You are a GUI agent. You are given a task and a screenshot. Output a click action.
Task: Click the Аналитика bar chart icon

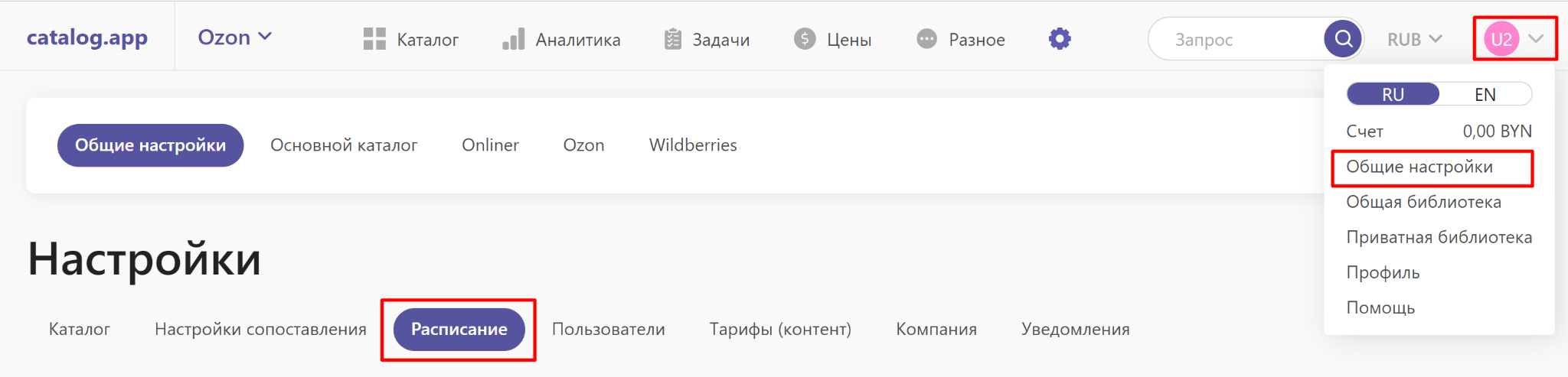tap(513, 39)
